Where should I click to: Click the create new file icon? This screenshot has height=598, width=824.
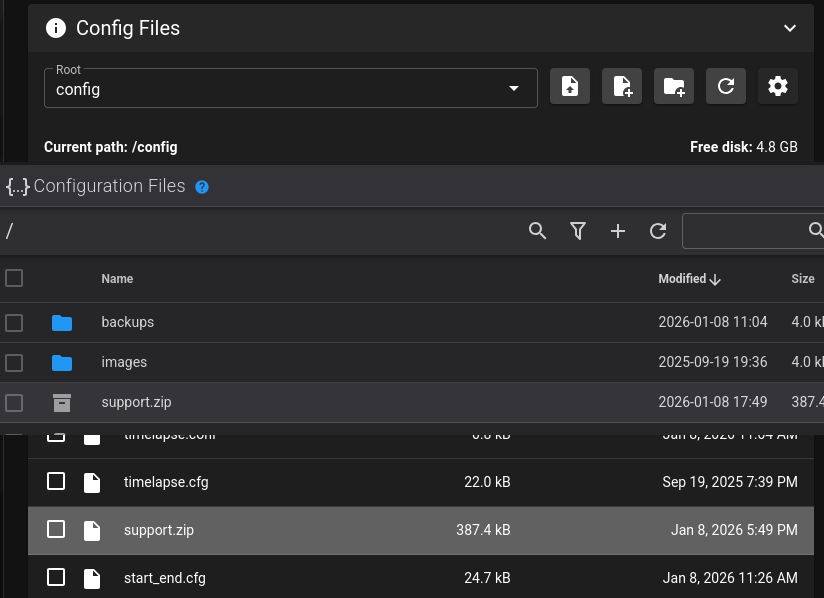pos(622,87)
